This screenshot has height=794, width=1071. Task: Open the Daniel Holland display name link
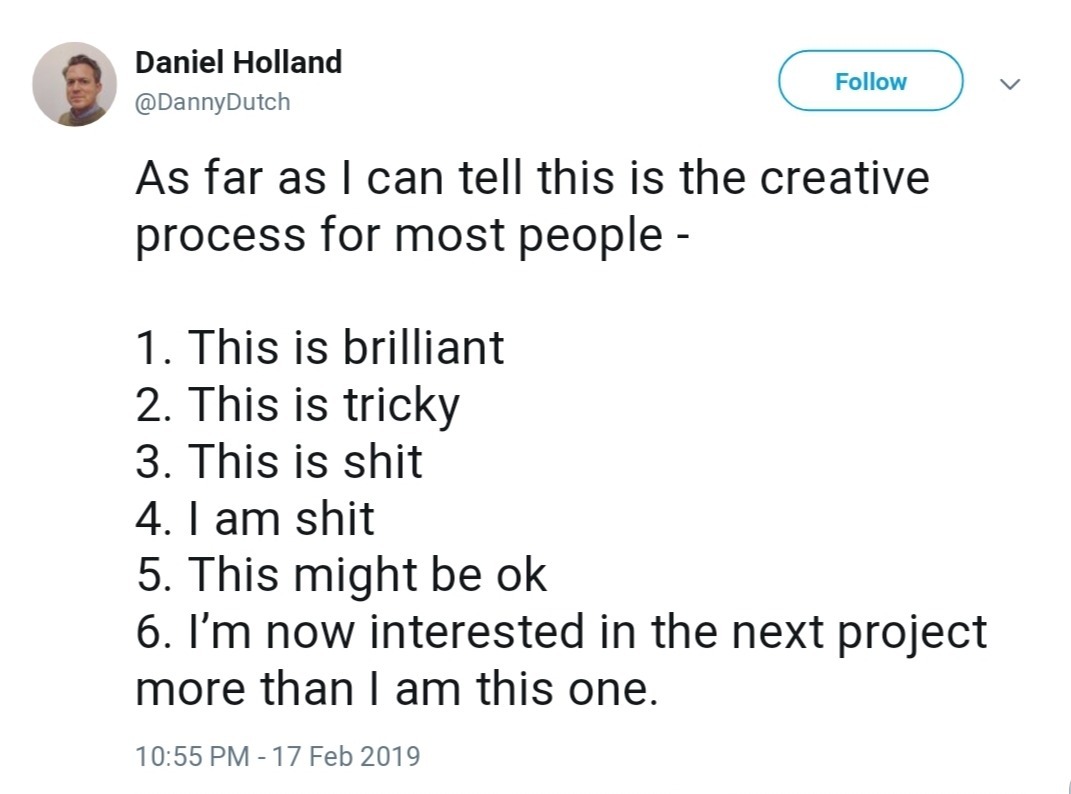click(238, 63)
